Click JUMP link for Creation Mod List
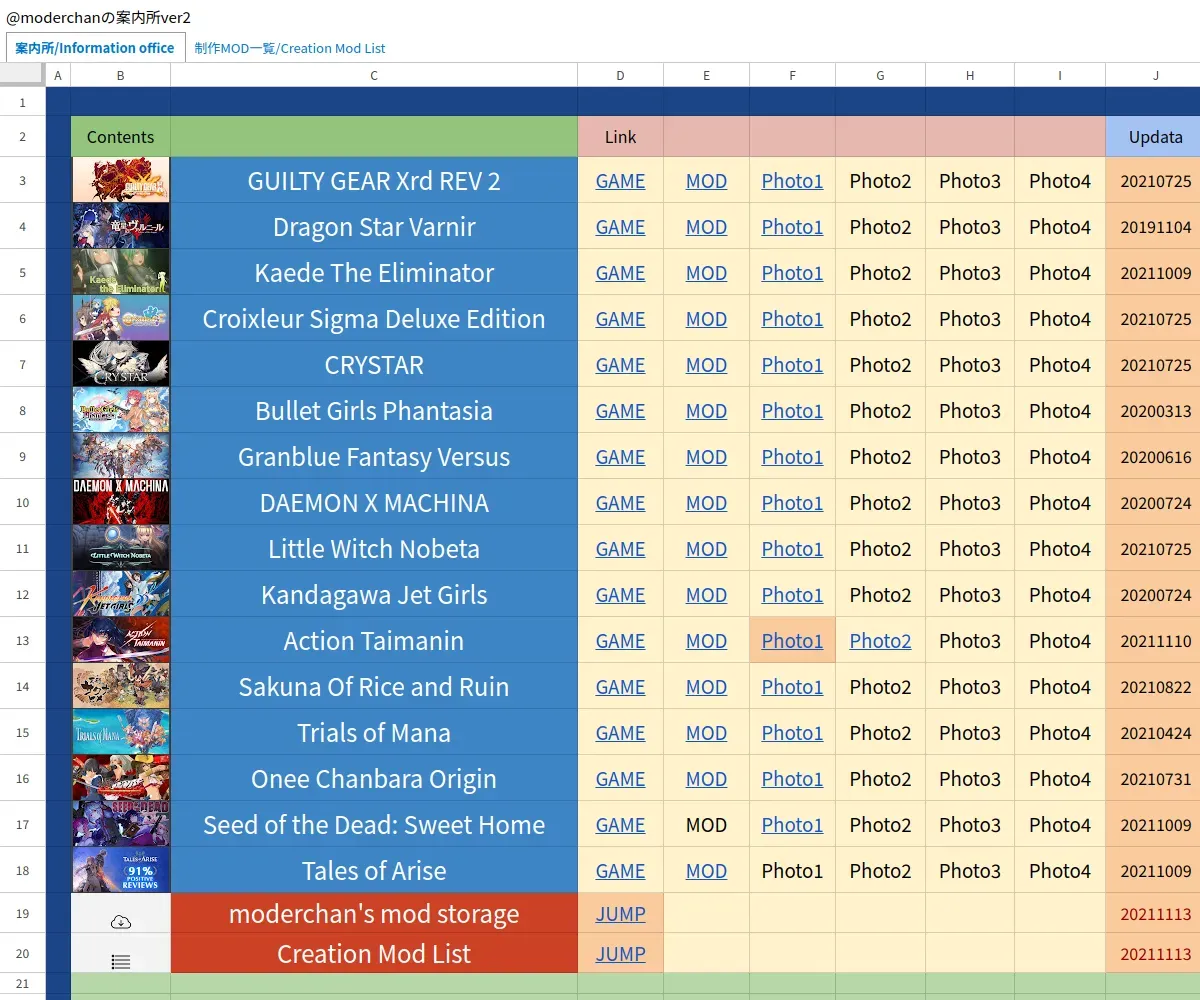Image resolution: width=1200 pixels, height=1000 pixels. click(x=620, y=954)
